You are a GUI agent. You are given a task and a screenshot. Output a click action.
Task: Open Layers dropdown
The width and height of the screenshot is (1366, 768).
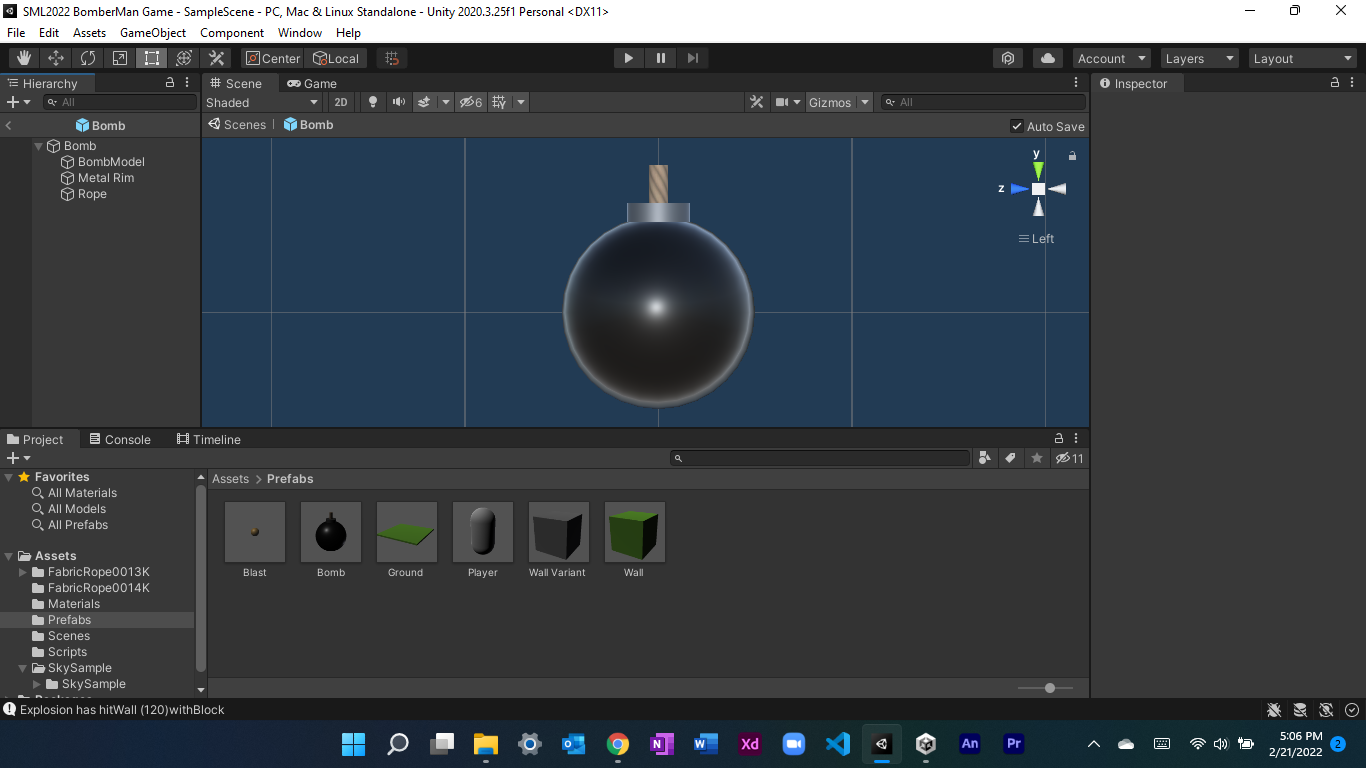(1199, 58)
